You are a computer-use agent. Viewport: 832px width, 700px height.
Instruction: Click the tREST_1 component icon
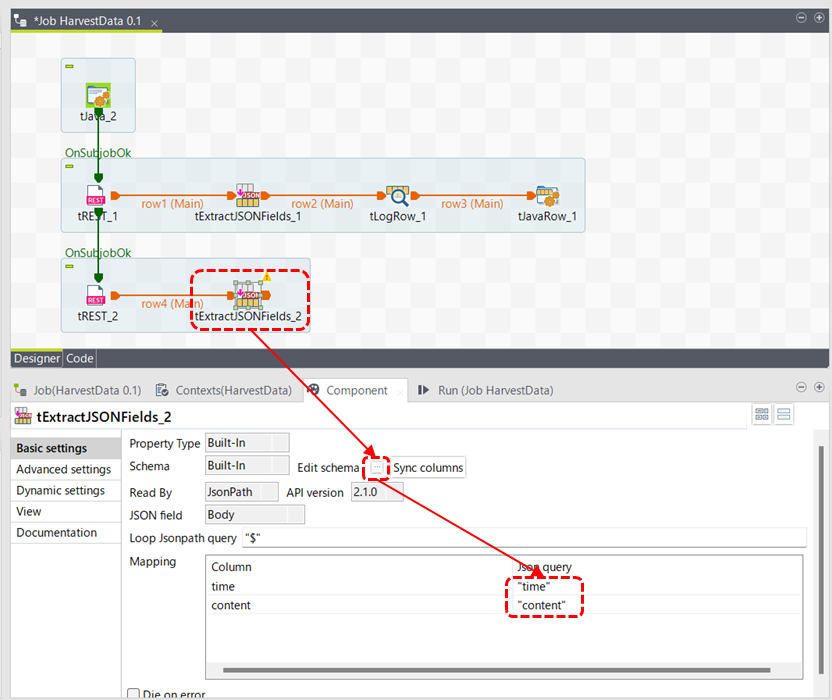pyautogui.click(x=97, y=197)
